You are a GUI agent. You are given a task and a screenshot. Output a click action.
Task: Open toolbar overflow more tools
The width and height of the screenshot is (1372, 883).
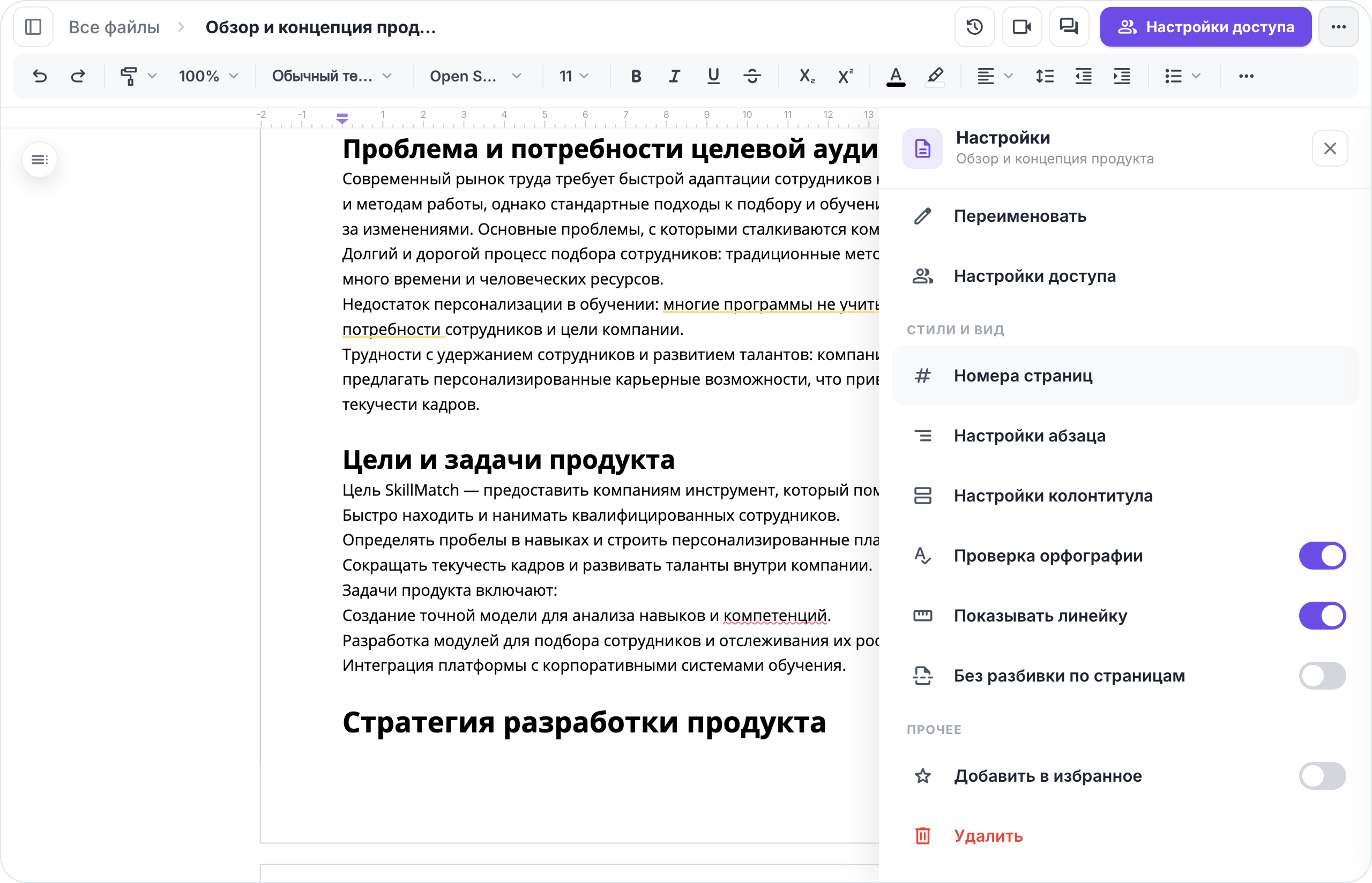click(1246, 76)
